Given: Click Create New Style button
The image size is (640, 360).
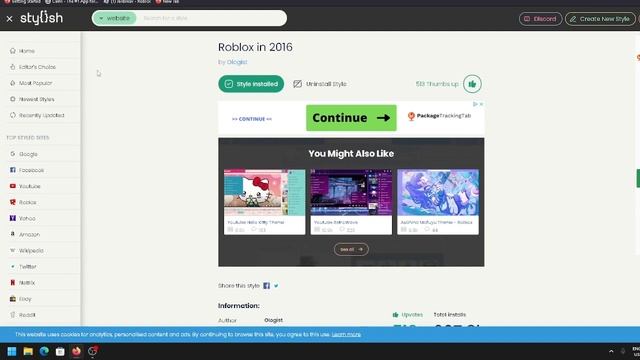Looking at the screenshot, I should [600, 19].
